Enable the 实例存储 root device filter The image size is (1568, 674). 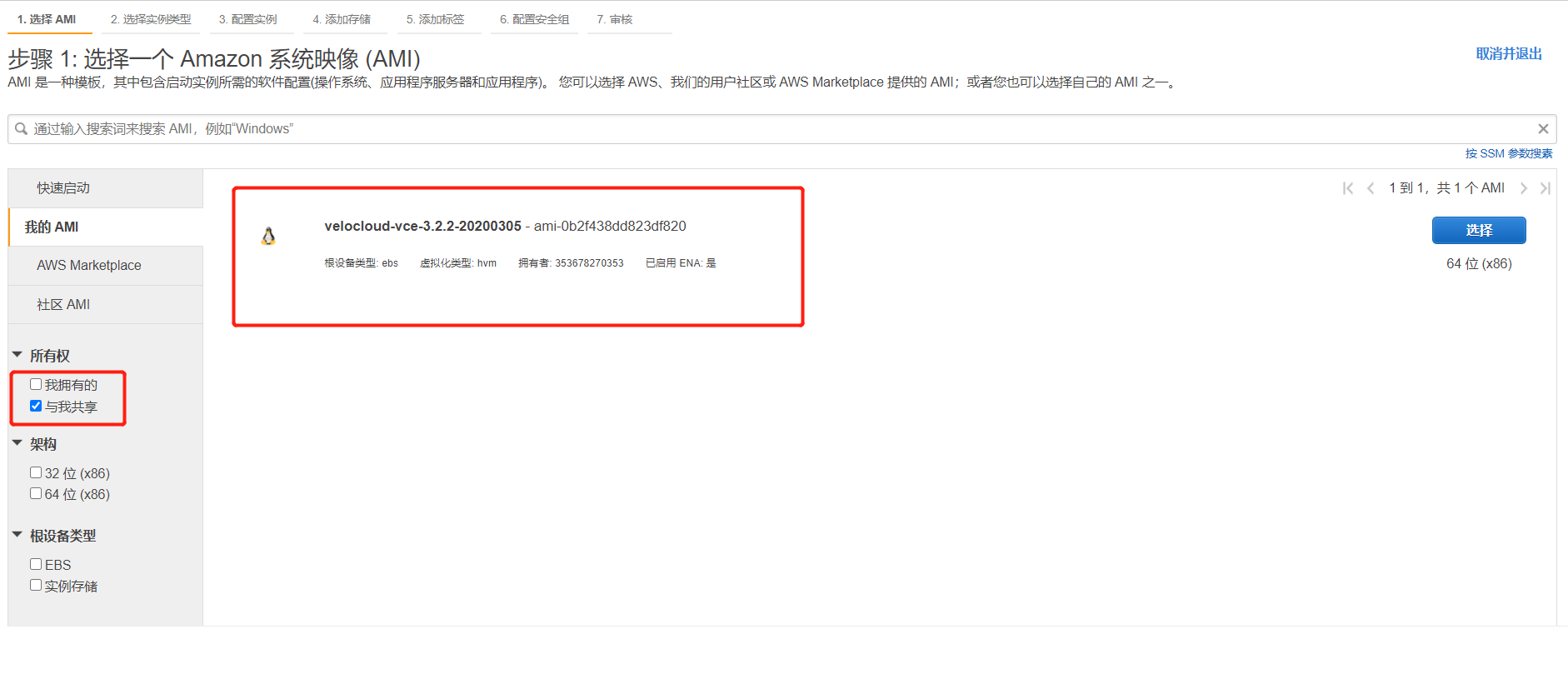36,585
